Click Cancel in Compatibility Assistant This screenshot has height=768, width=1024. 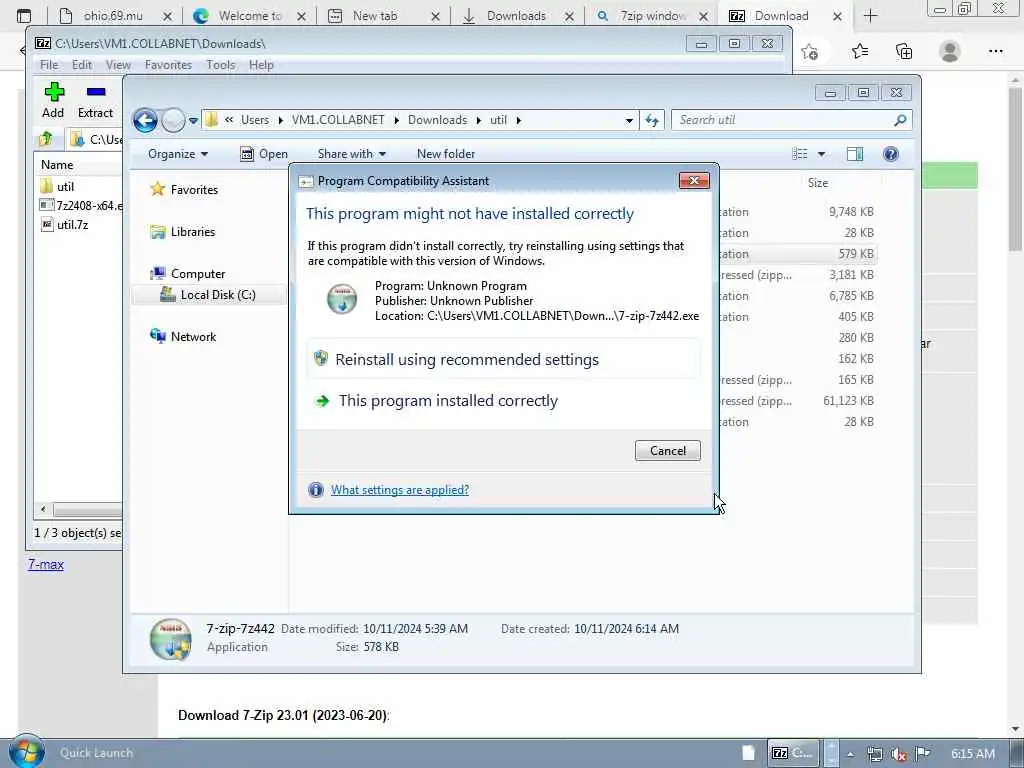pyautogui.click(x=667, y=451)
